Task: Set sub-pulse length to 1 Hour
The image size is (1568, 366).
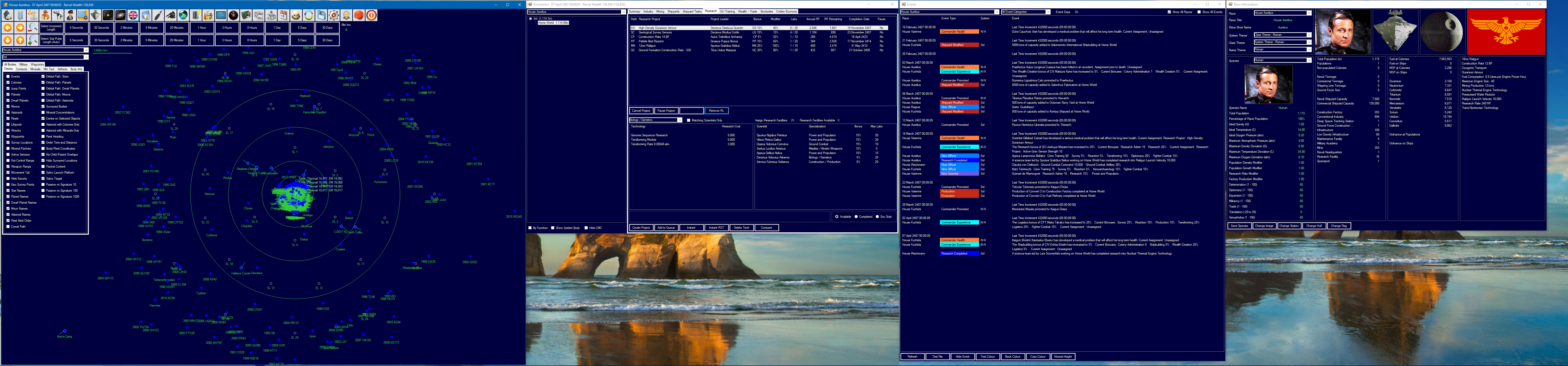Action: coord(202,40)
